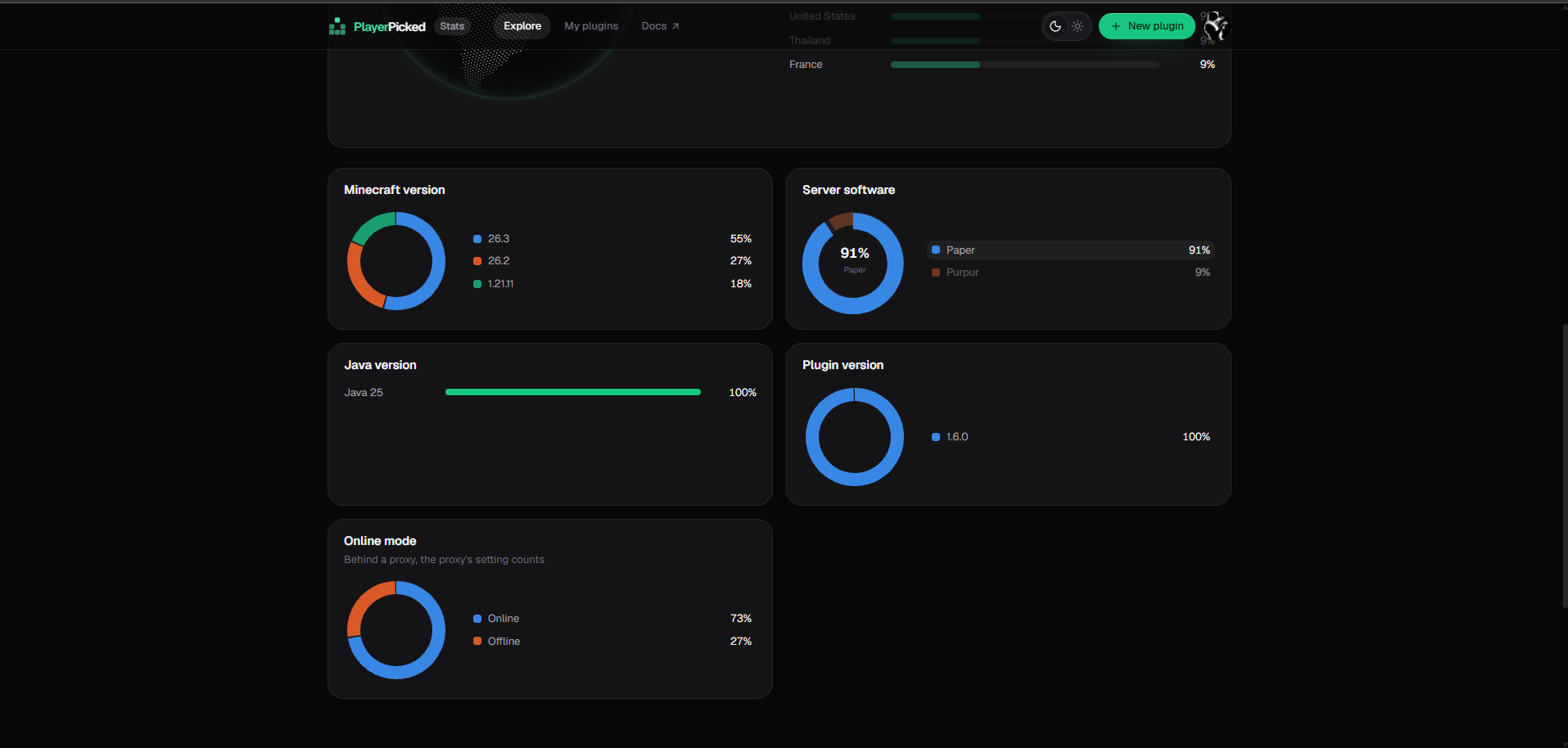Click the Plugin version donut chart
1568x748 pixels.
point(855,437)
